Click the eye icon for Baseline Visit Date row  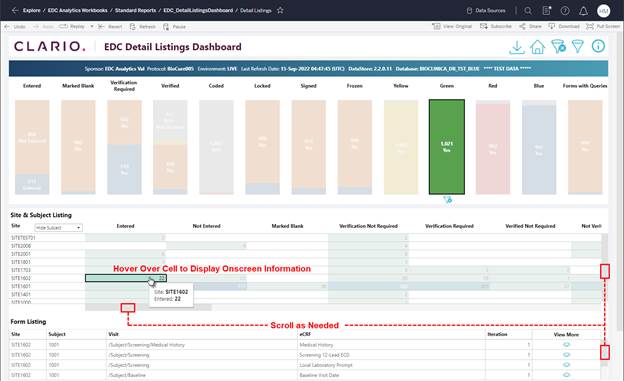click(566, 375)
